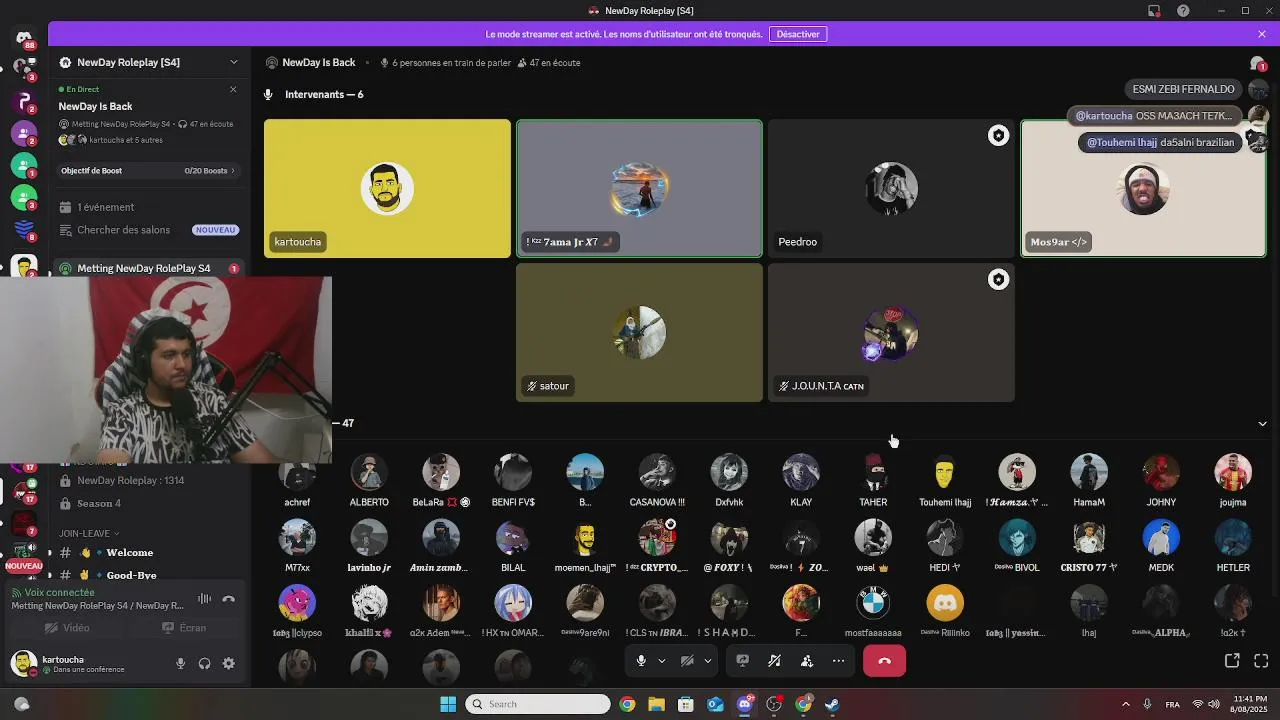Deafen audio using the headphones icon

205,663
